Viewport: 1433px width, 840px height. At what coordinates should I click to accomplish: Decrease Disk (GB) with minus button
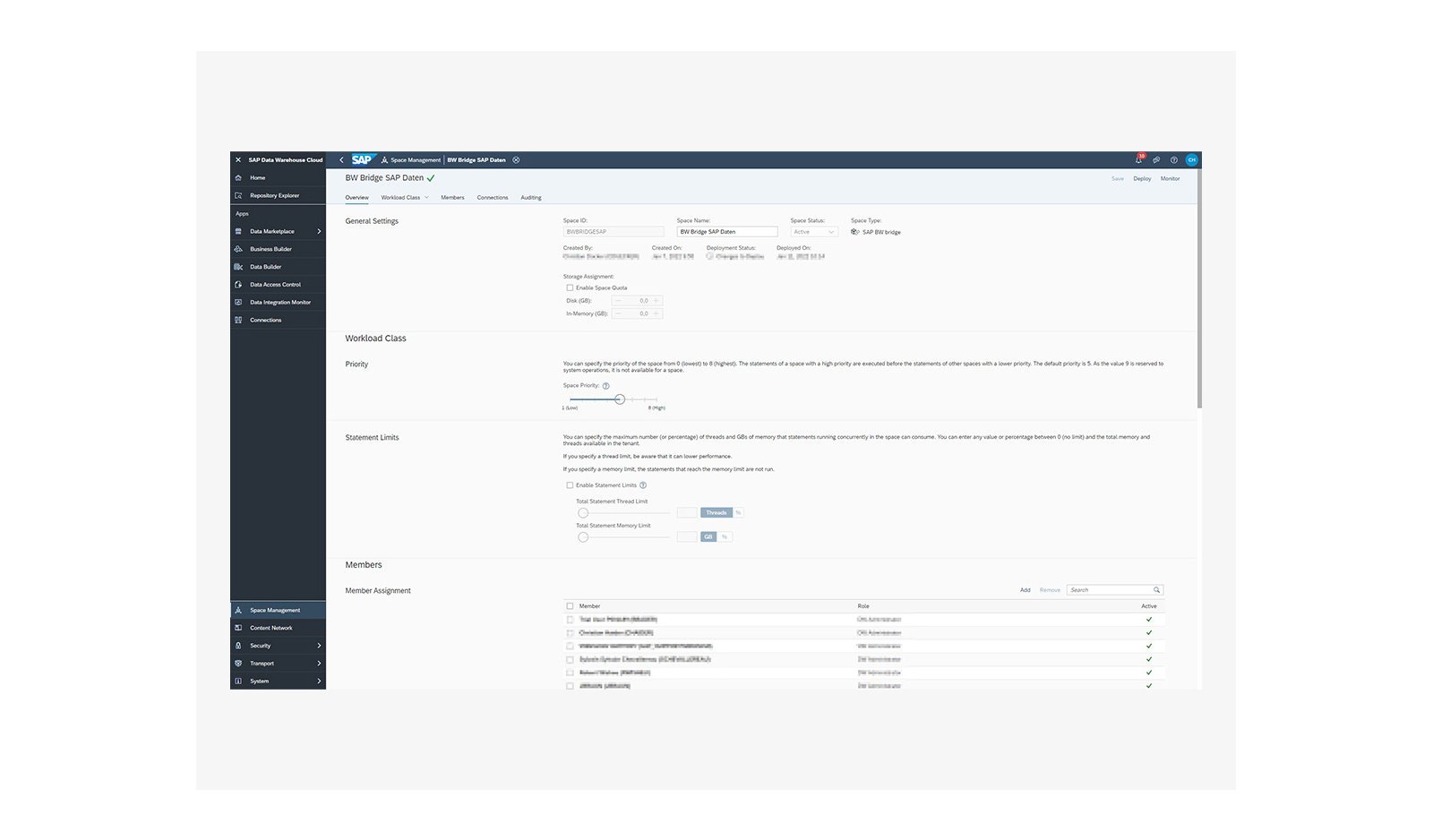click(x=617, y=301)
